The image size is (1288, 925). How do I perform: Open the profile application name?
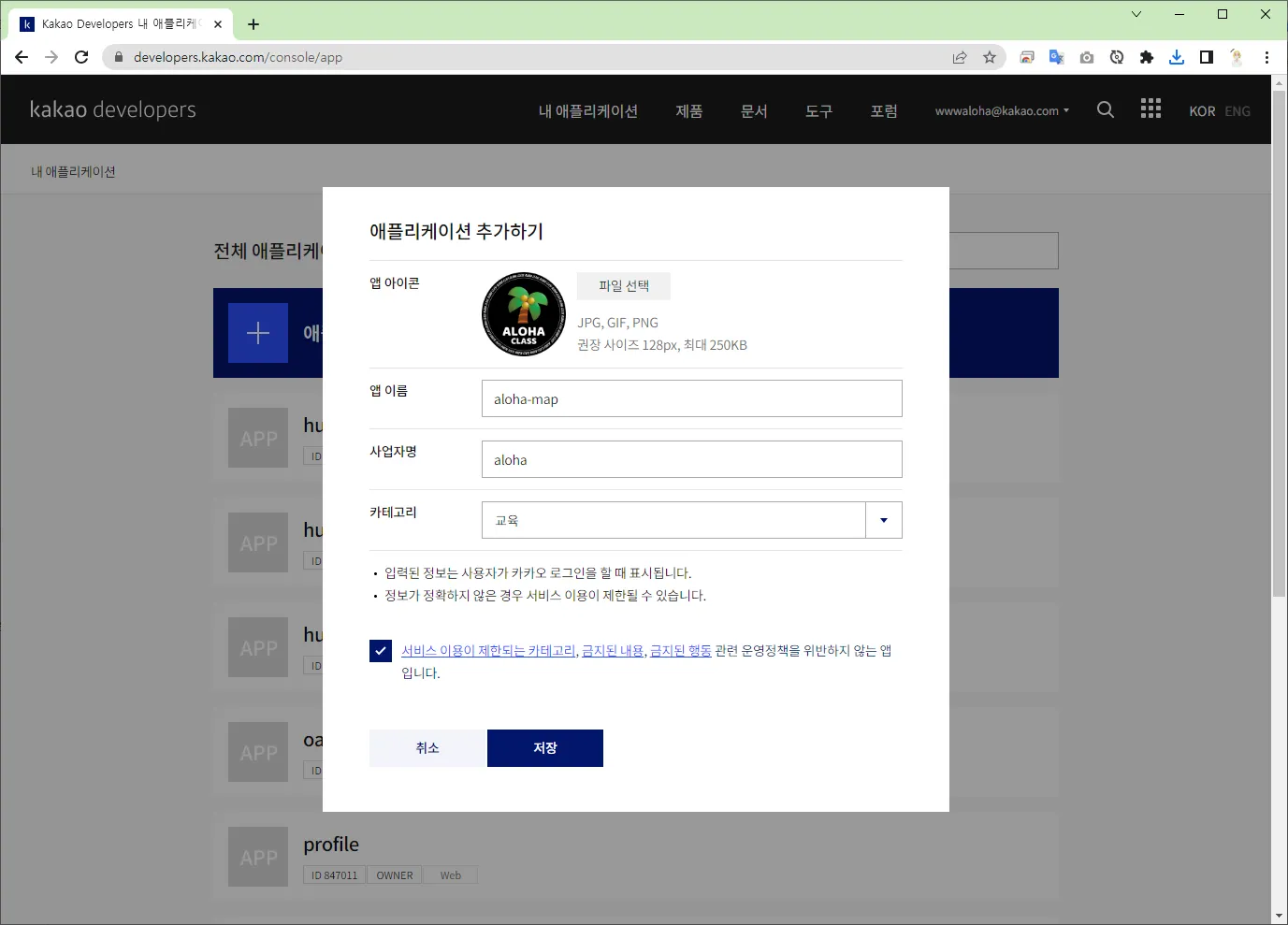tap(331, 845)
